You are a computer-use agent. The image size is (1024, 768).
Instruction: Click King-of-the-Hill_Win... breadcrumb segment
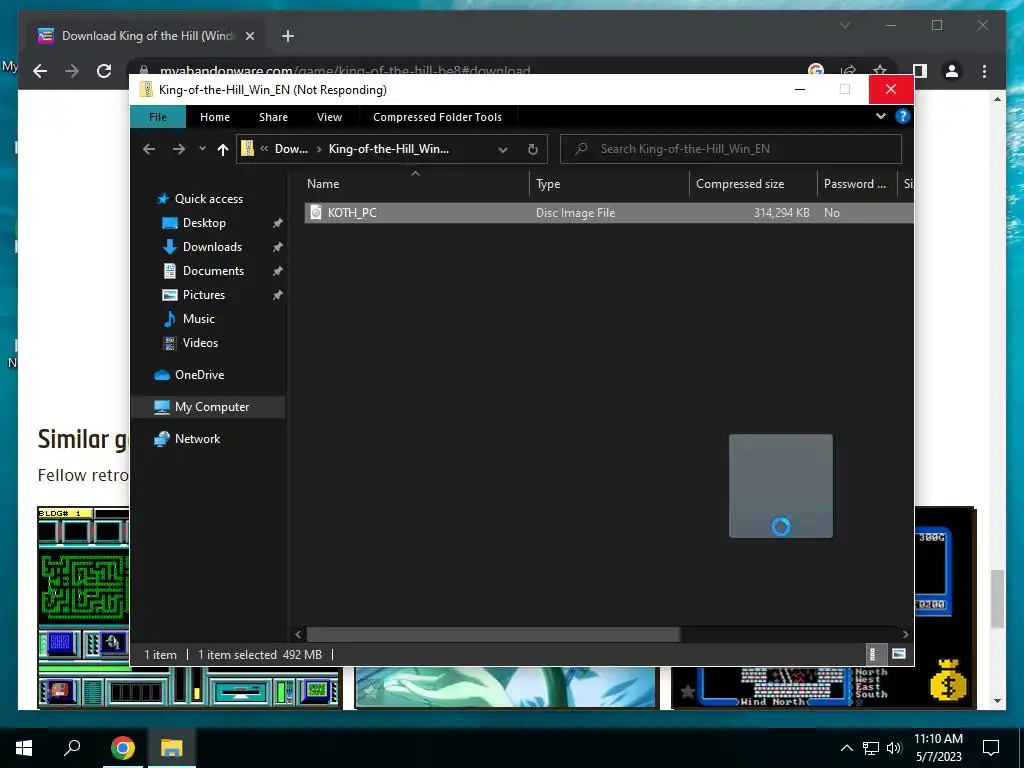[389, 149]
